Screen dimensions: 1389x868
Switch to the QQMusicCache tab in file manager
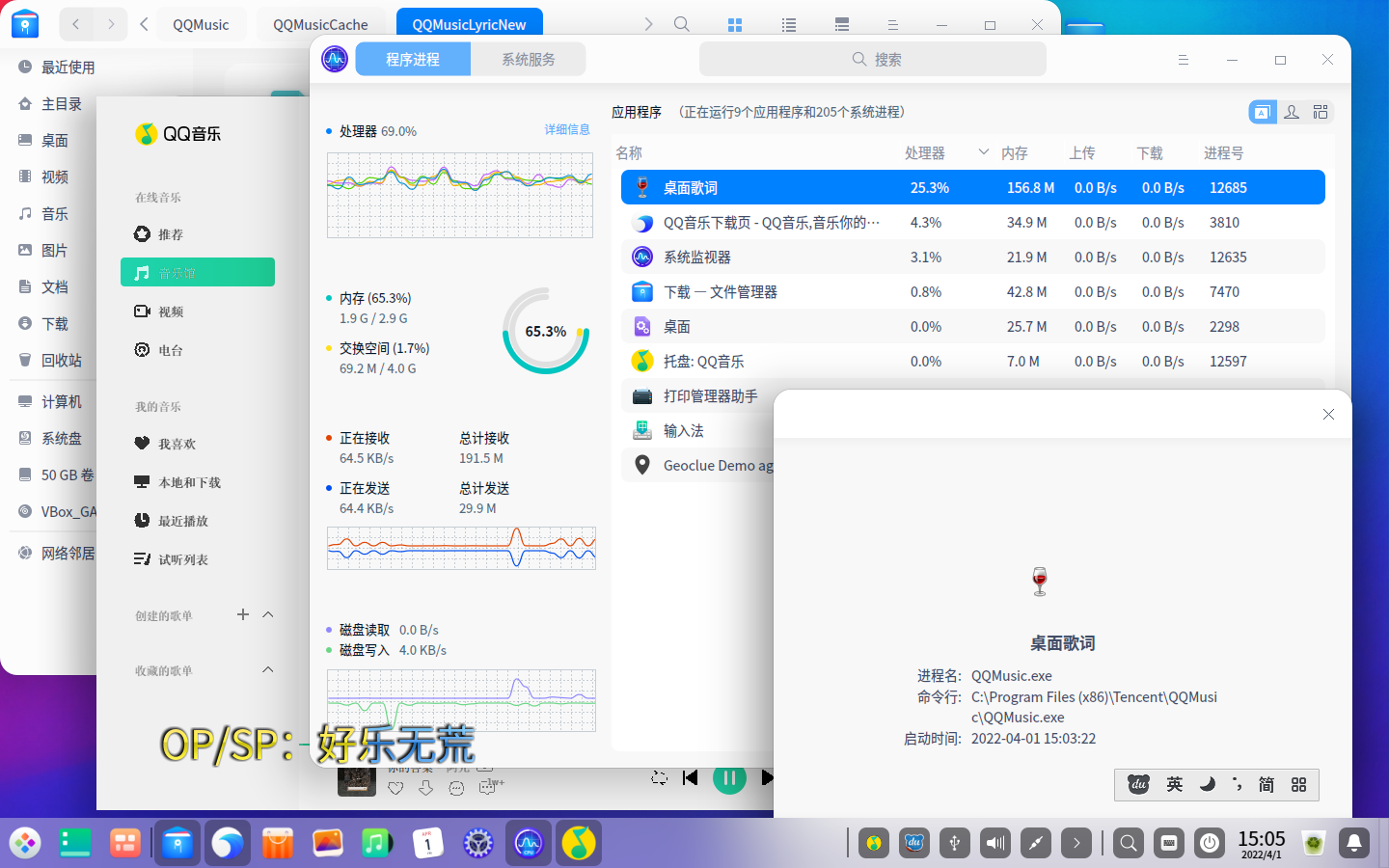[x=320, y=24]
